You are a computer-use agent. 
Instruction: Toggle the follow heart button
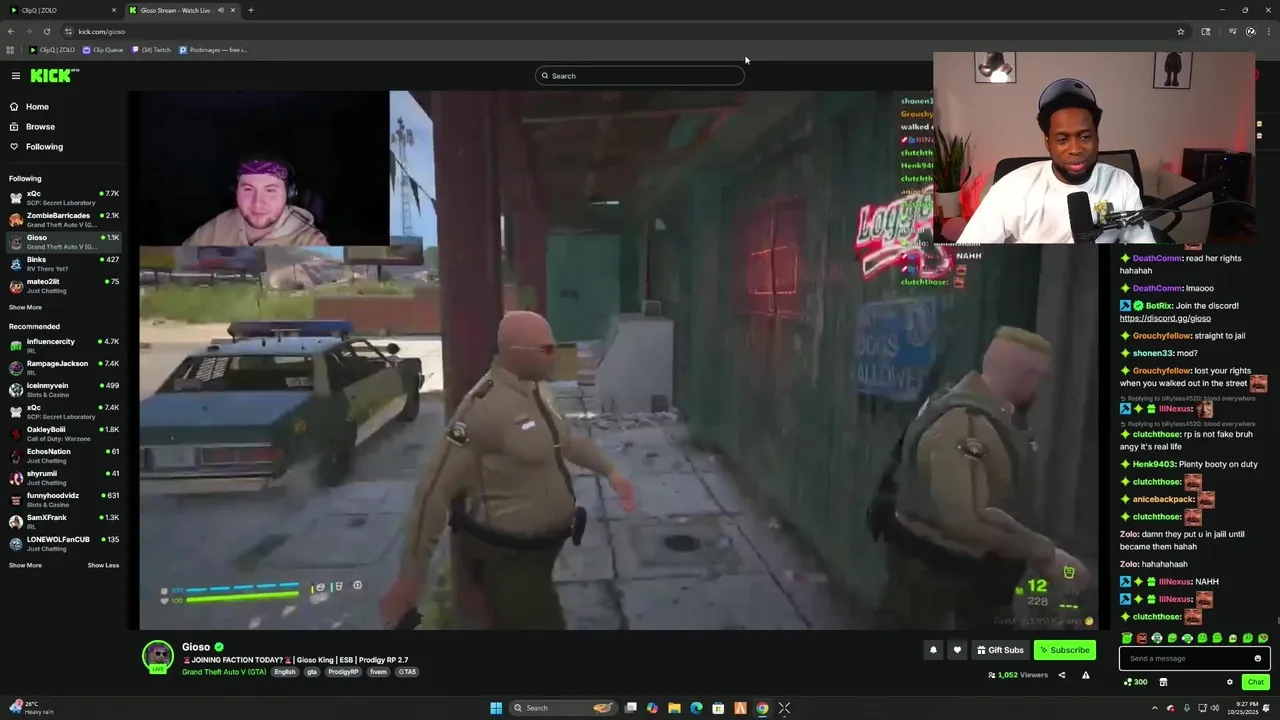(x=957, y=650)
